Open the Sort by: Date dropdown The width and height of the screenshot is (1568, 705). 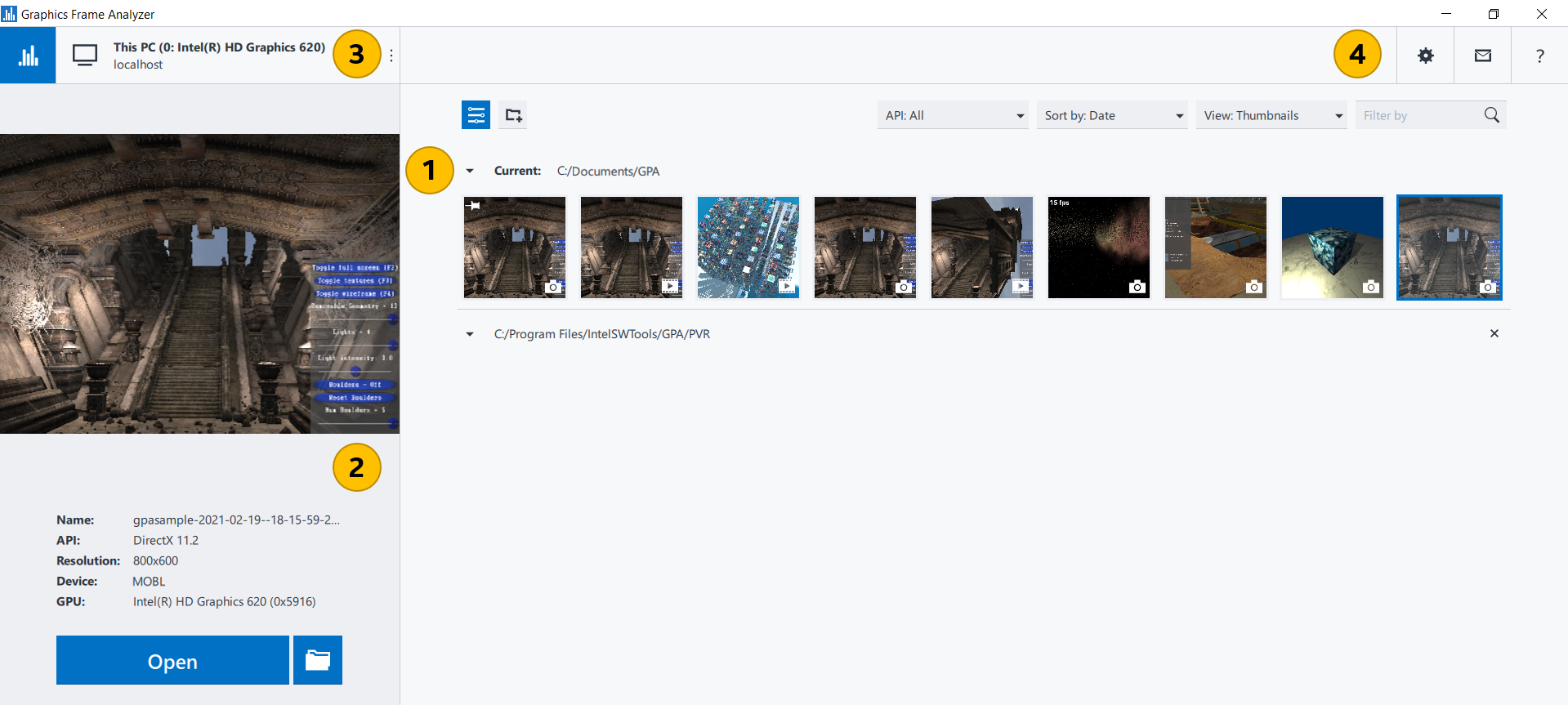click(1112, 115)
